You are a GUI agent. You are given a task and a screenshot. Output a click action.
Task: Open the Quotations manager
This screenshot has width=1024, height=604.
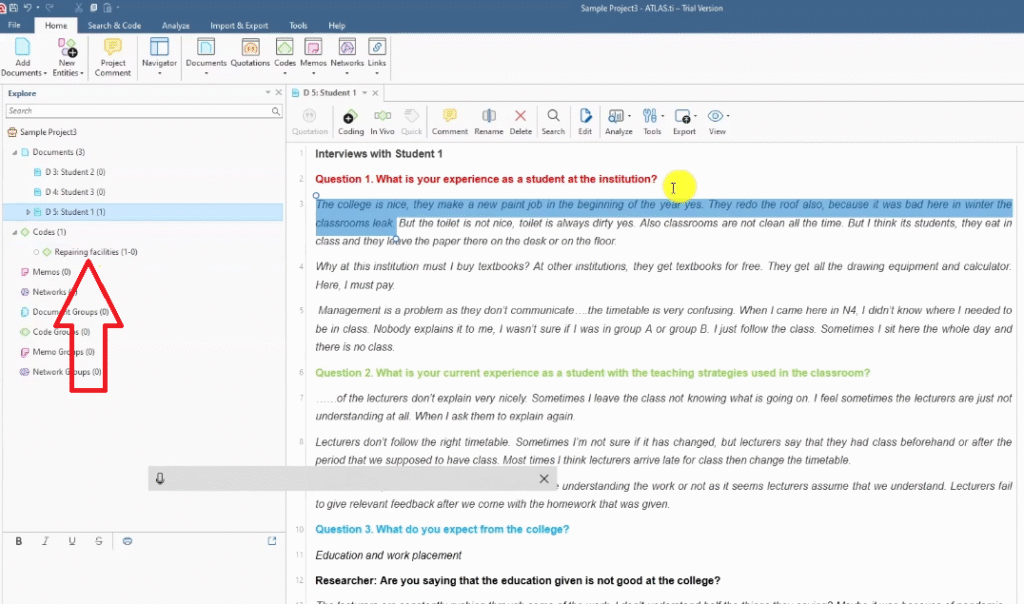pos(250,55)
